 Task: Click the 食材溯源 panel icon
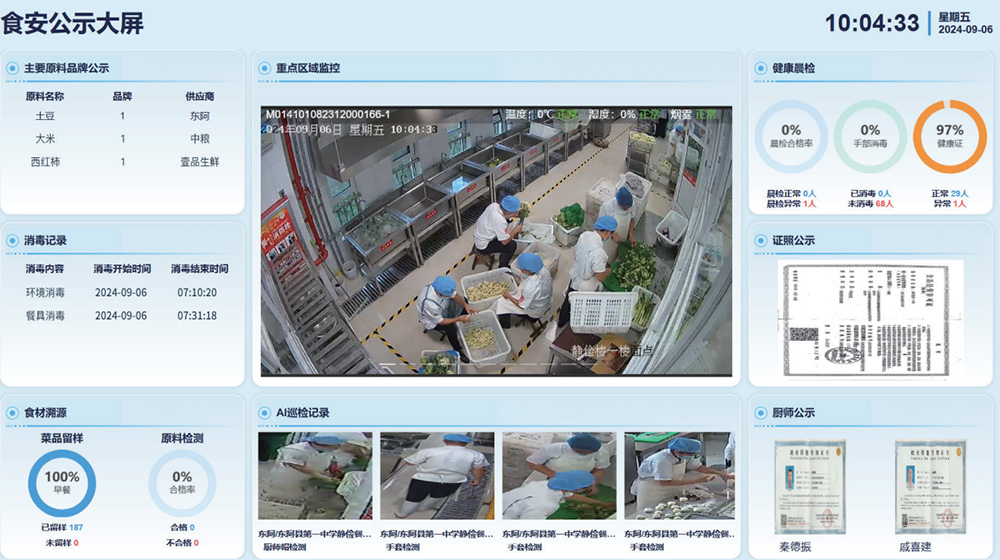[x=12, y=413]
